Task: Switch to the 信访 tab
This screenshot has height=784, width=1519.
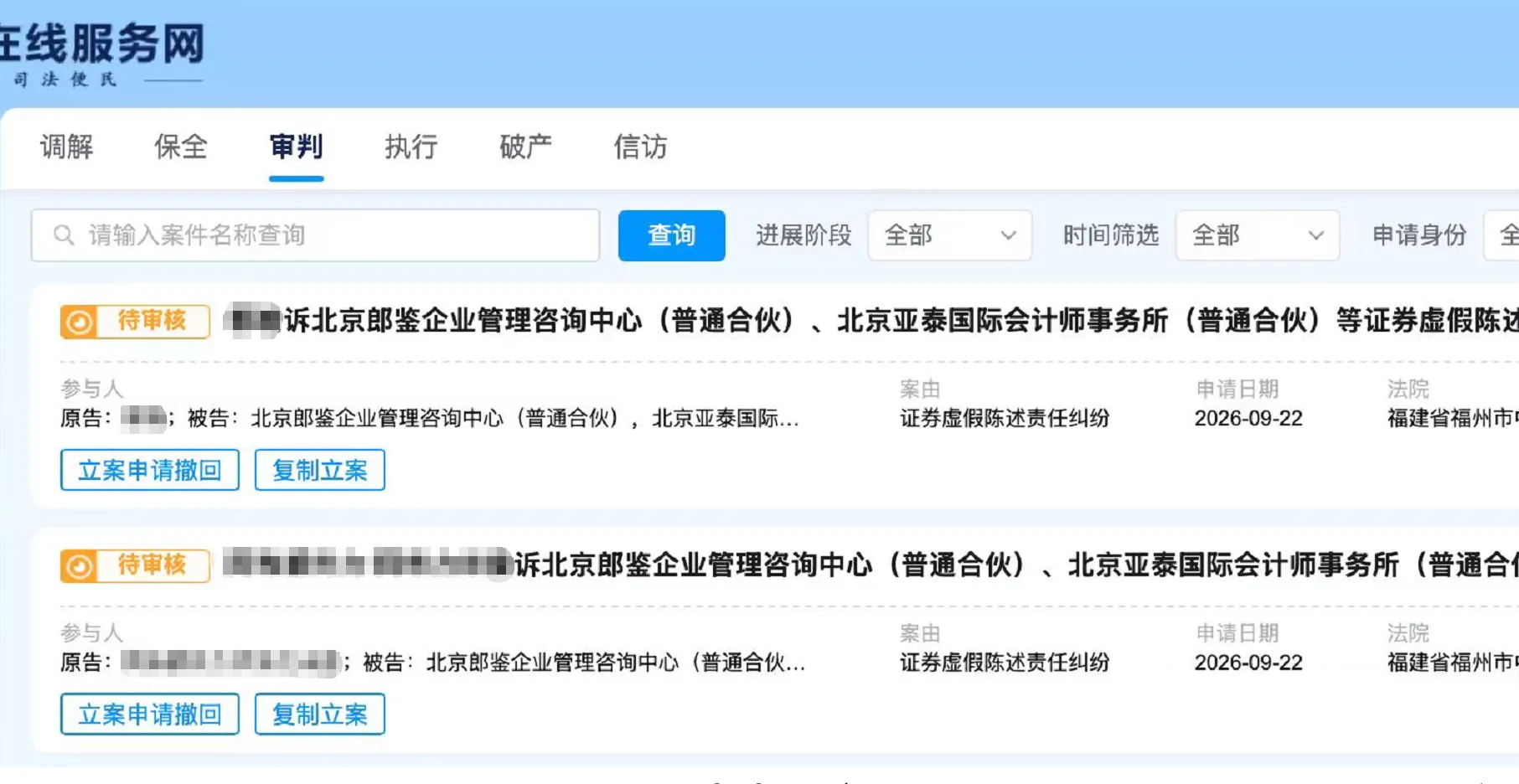Action: [640, 147]
